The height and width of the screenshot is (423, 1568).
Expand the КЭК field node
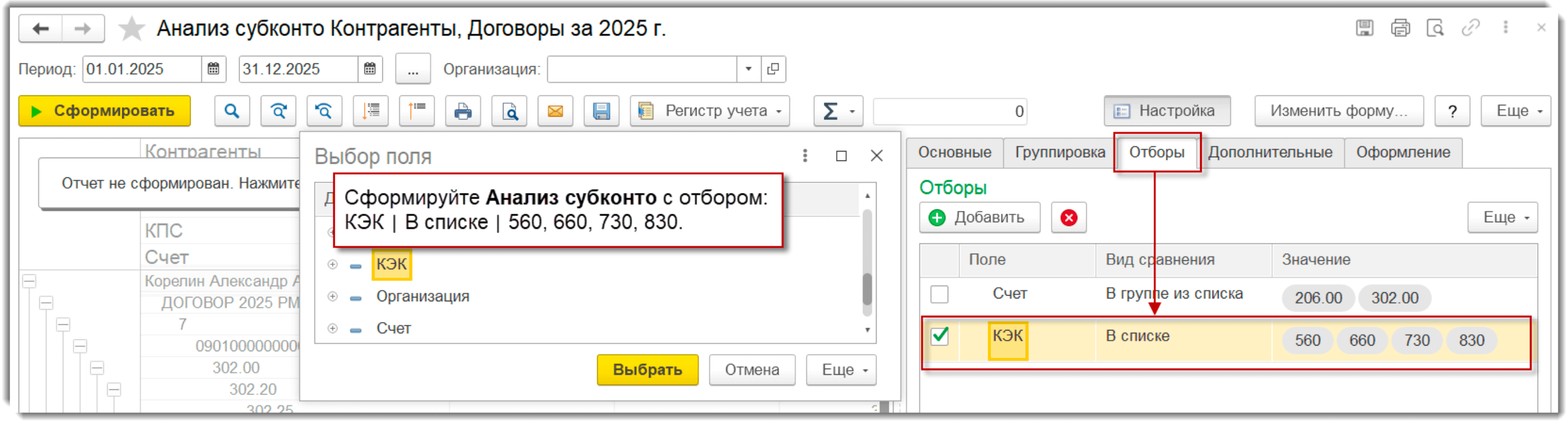point(333,265)
